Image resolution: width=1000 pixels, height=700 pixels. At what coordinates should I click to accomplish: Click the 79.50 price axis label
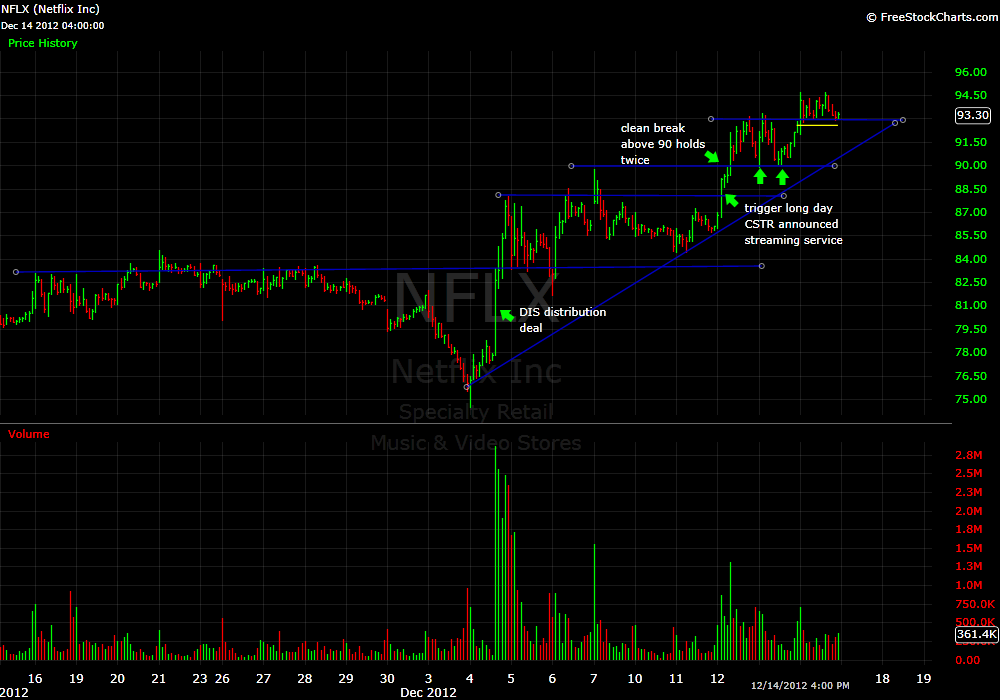tap(970, 329)
